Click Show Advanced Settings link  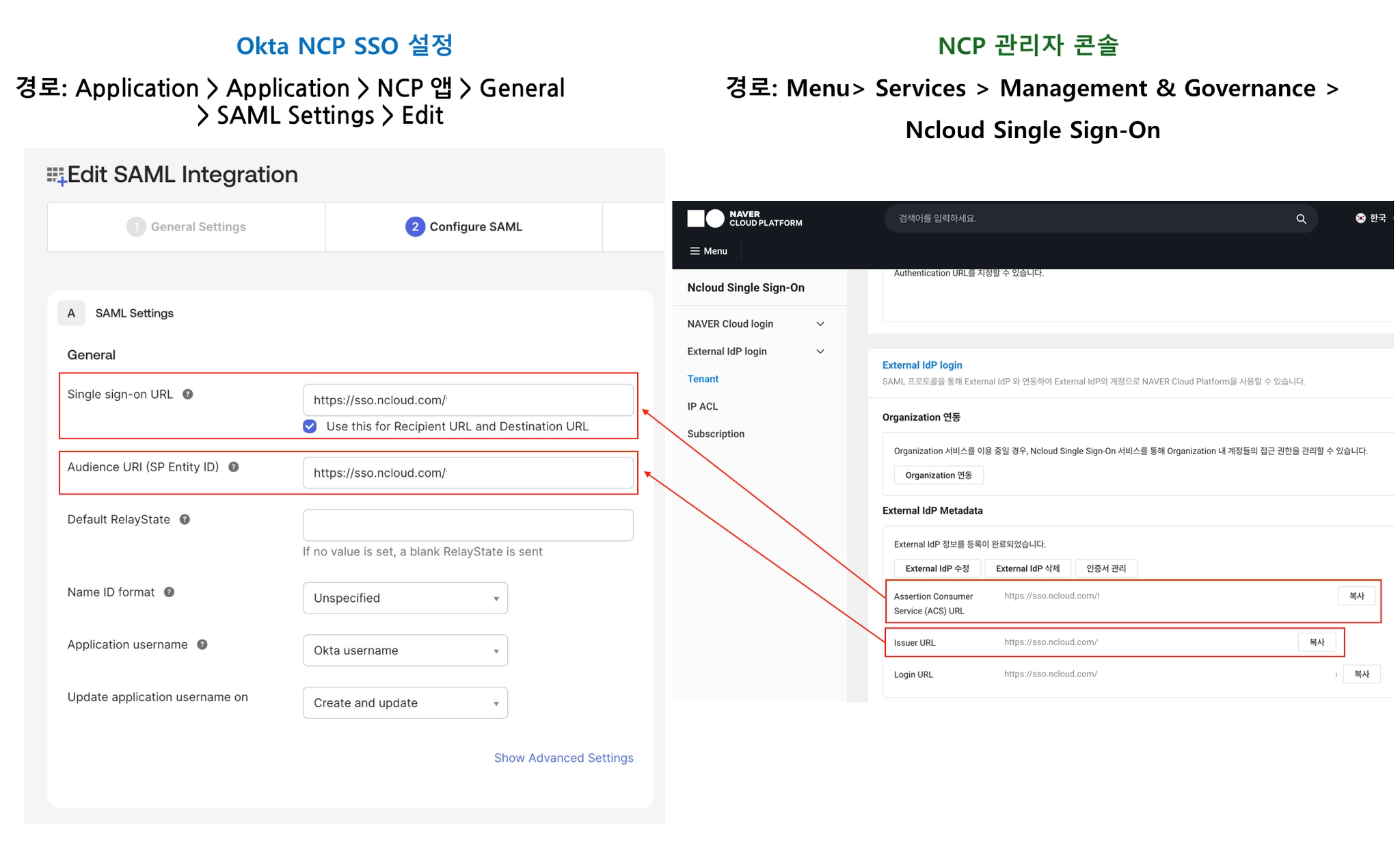tap(563, 758)
